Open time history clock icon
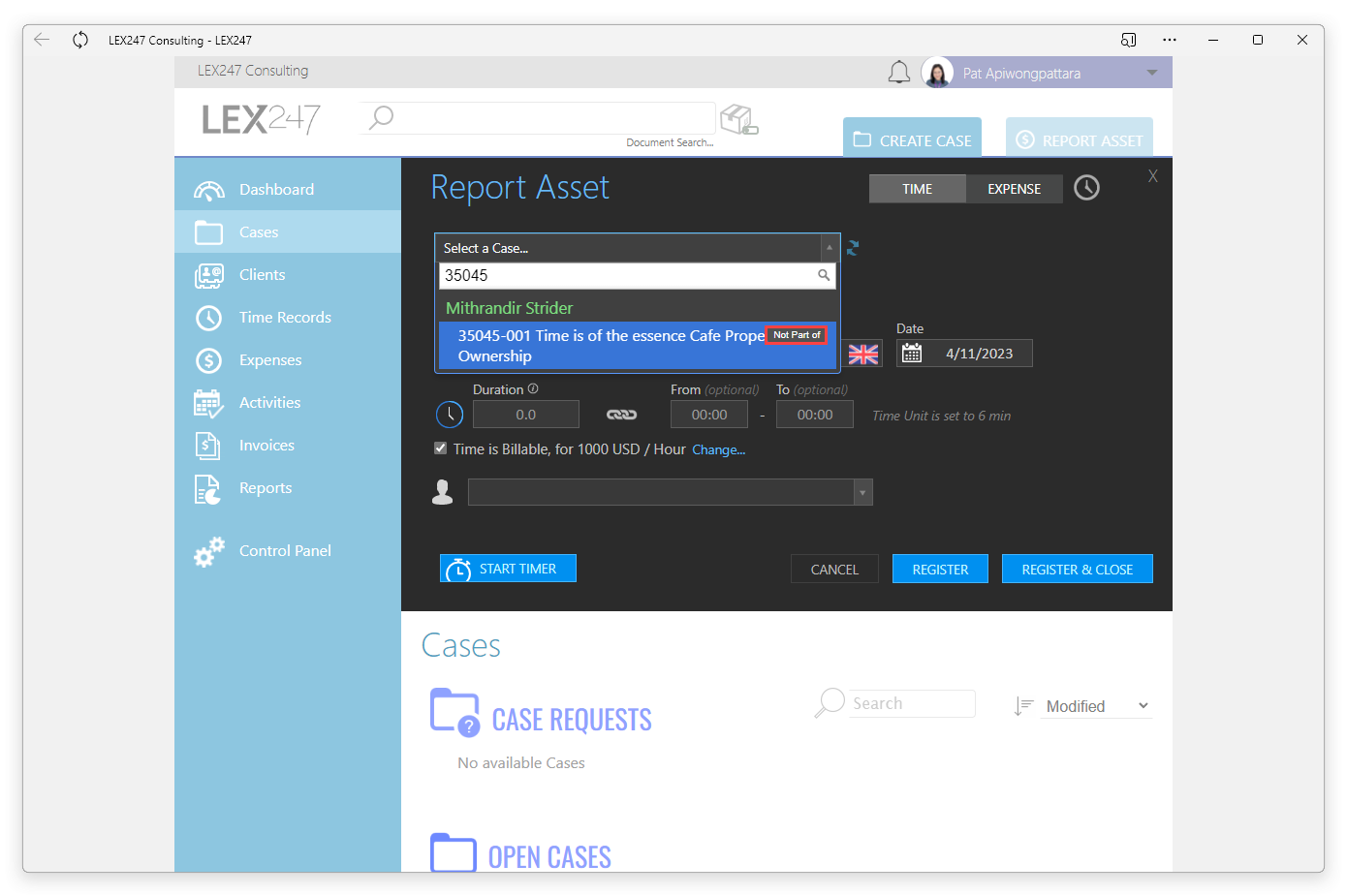This screenshot has width=1347, height=896. 1087,188
